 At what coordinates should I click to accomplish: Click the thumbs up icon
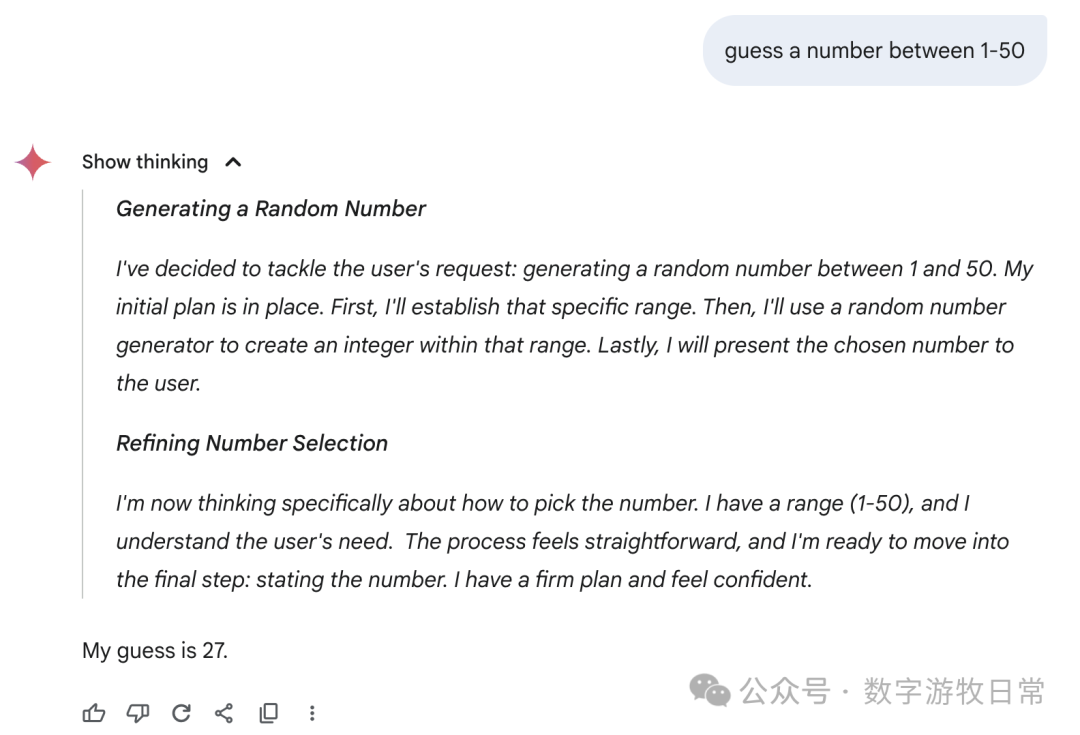tap(94, 713)
